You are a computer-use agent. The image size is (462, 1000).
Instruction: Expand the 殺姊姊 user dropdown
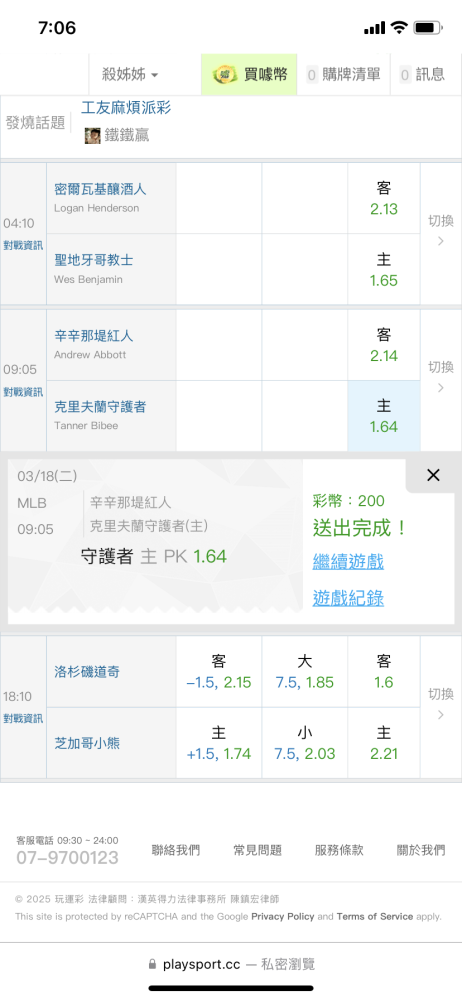pyautogui.click(x=130, y=75)
